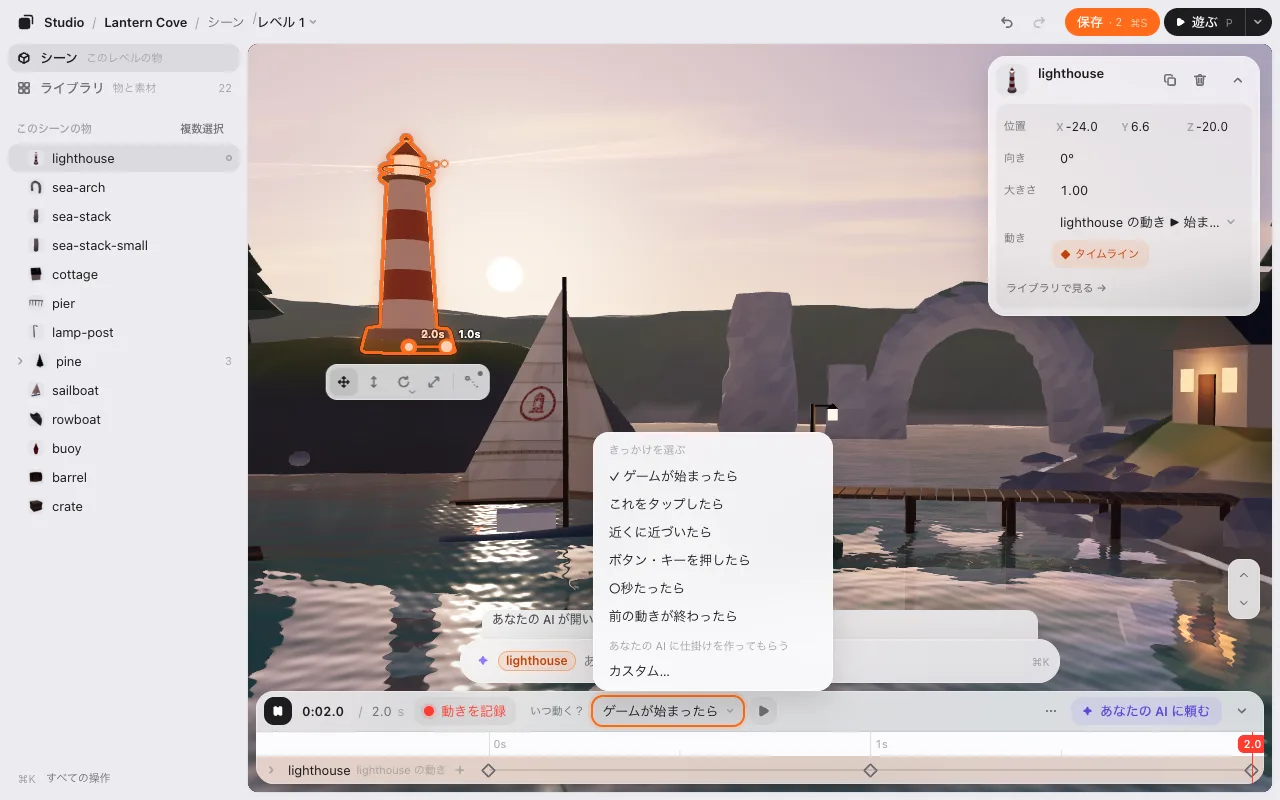
Task: Click the timeline keyframe at 0s
Action: [x=488, y=770]
